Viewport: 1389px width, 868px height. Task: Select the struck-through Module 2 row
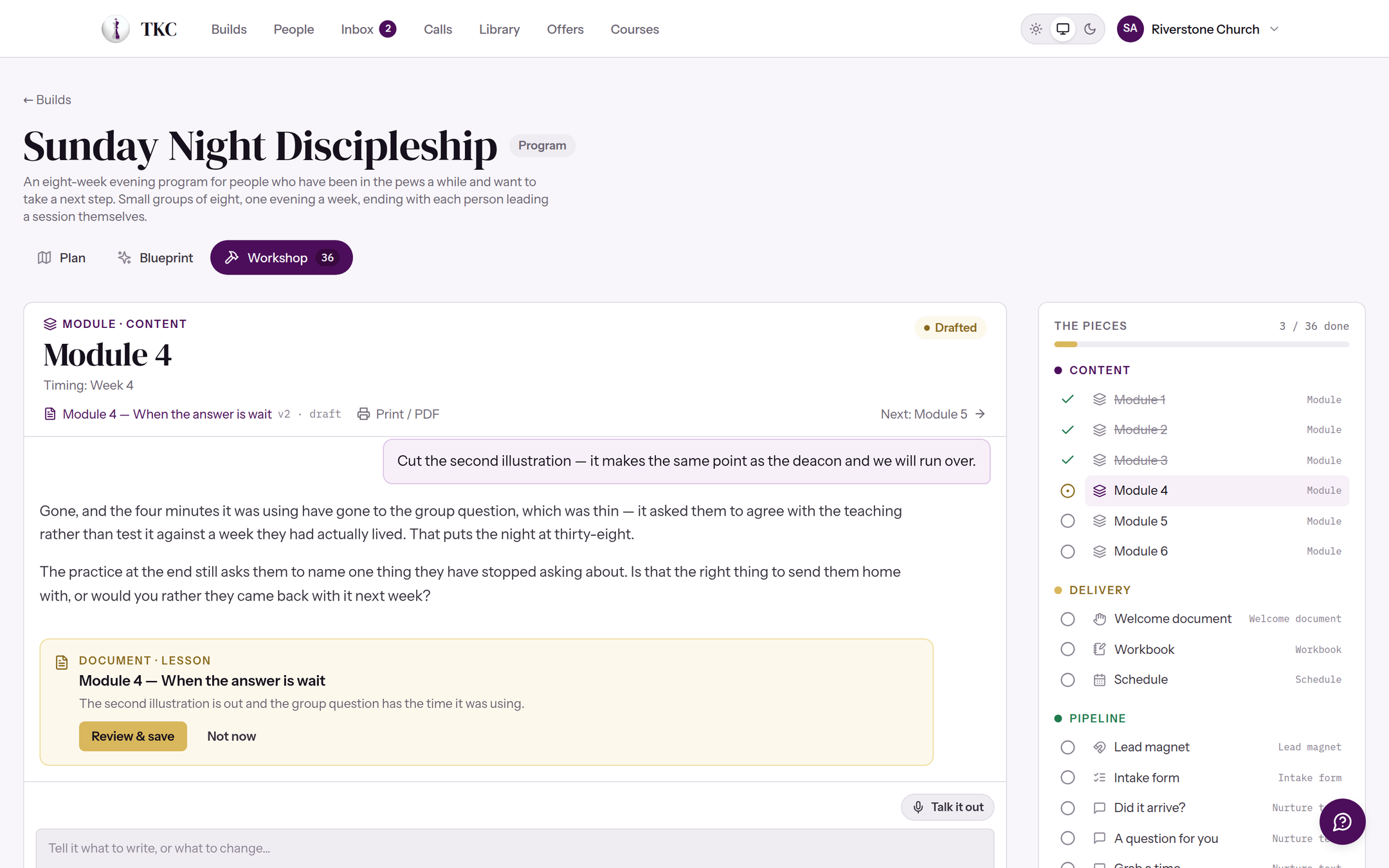click(x=1217, y=429)
